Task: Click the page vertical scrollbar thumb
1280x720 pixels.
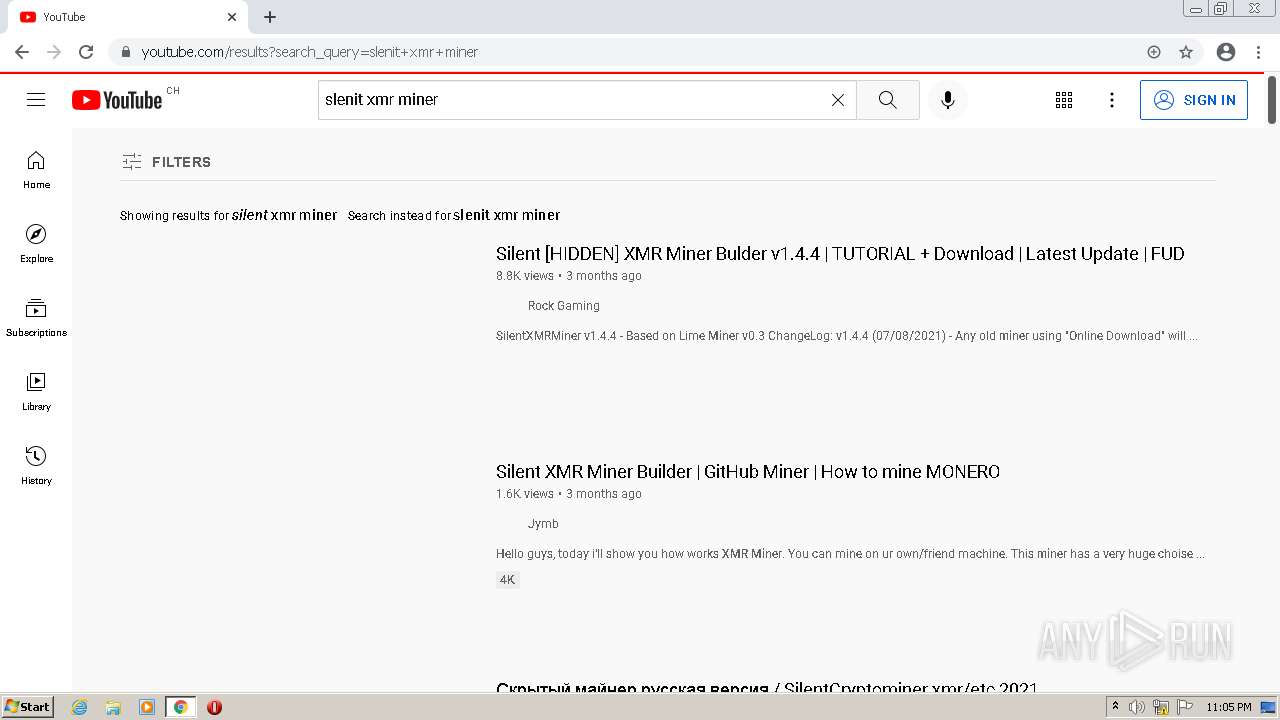Action: [1272, 100]
